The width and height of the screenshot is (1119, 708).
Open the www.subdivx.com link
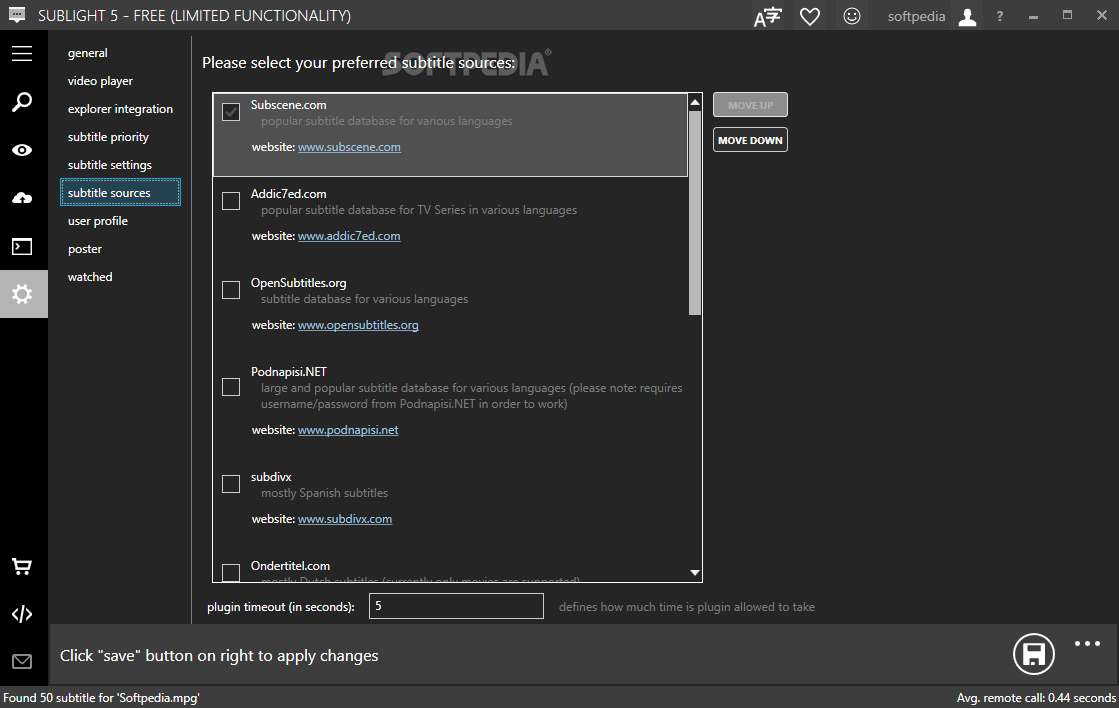(x=345, y=519)
